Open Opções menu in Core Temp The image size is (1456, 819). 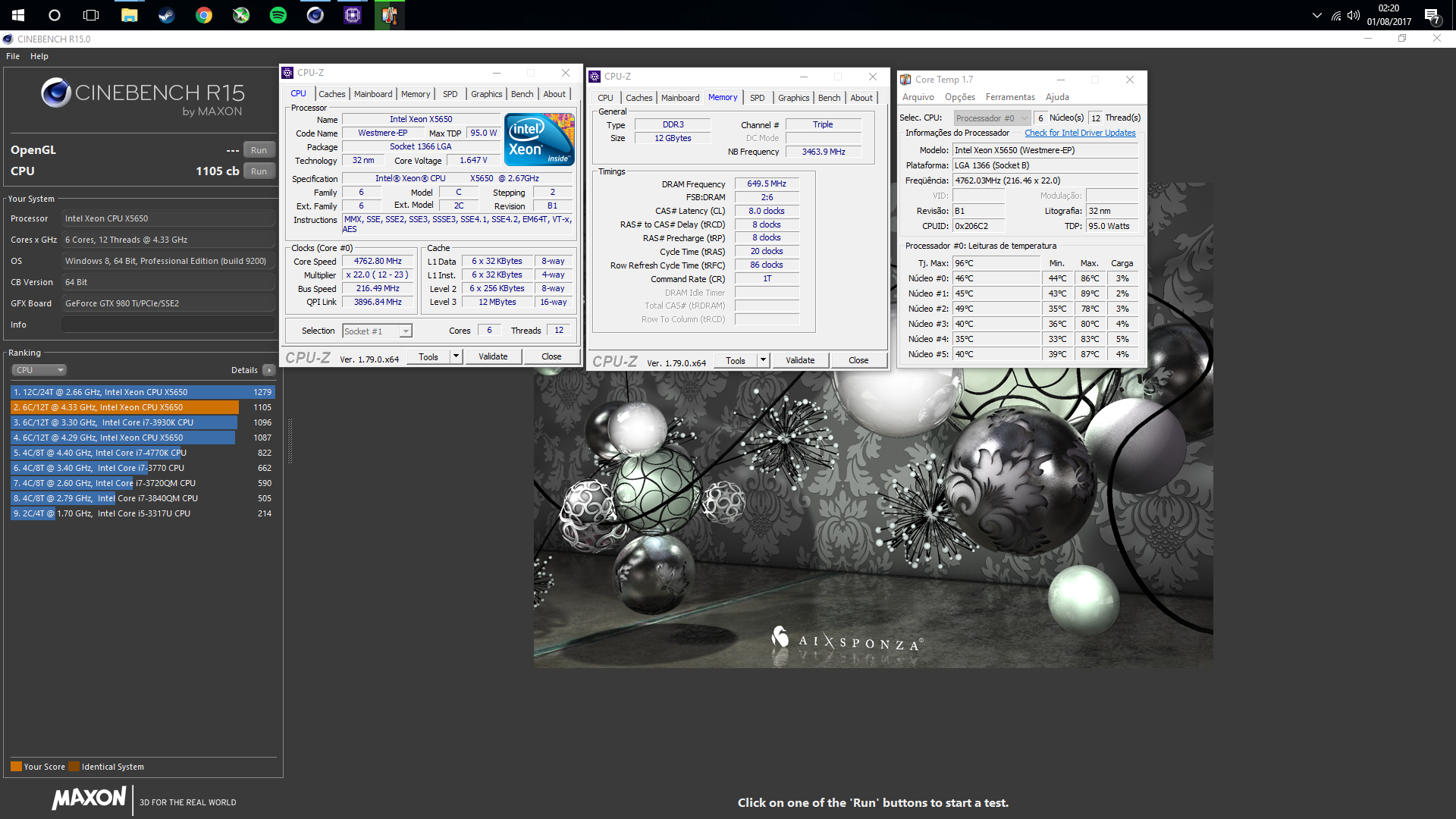tap(960, 97)
